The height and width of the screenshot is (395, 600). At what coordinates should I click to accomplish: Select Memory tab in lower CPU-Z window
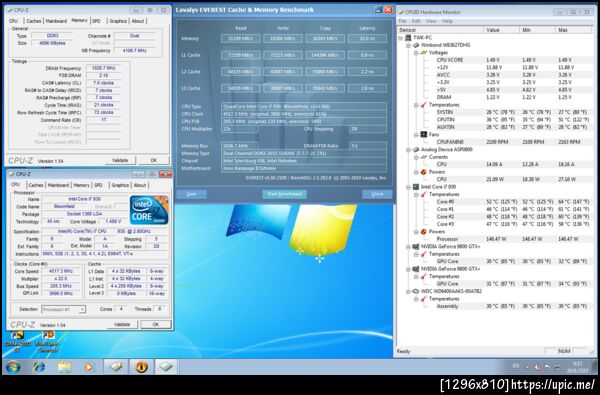pos(81,185)
